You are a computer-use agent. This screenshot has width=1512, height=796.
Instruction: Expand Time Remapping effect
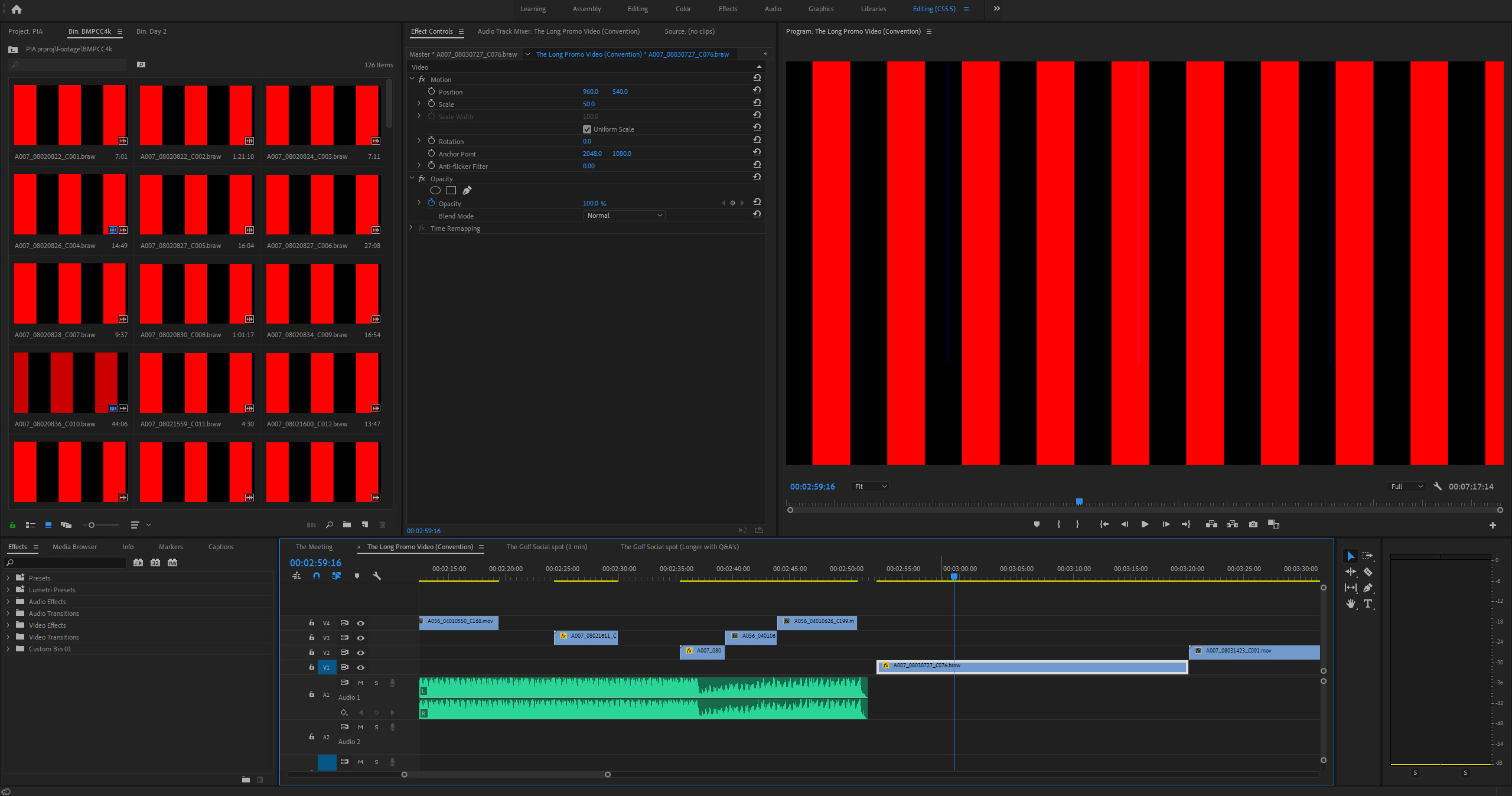point(411,228)
